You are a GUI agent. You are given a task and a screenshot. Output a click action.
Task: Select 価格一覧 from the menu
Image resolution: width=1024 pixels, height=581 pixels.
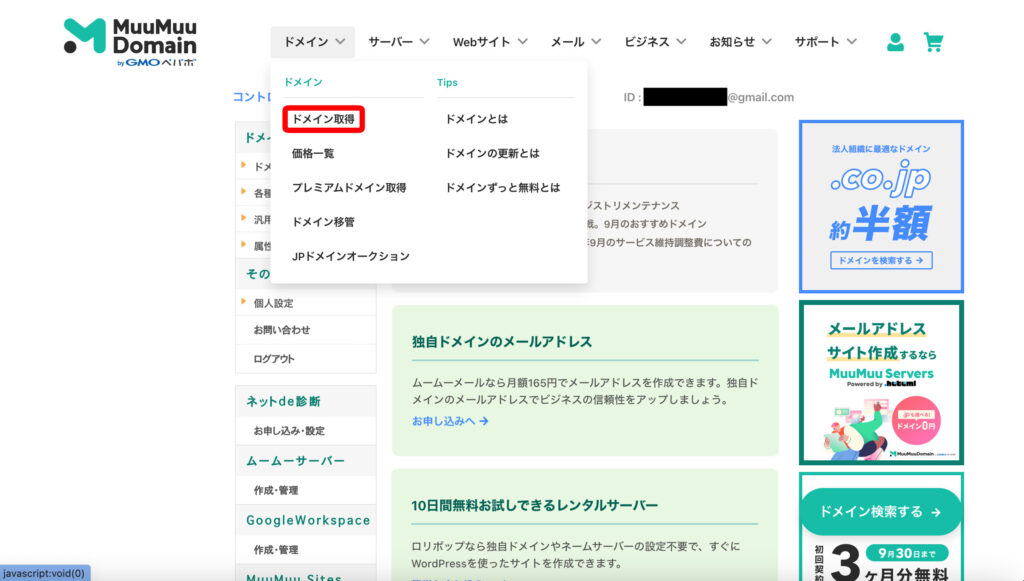pos(313,153)
